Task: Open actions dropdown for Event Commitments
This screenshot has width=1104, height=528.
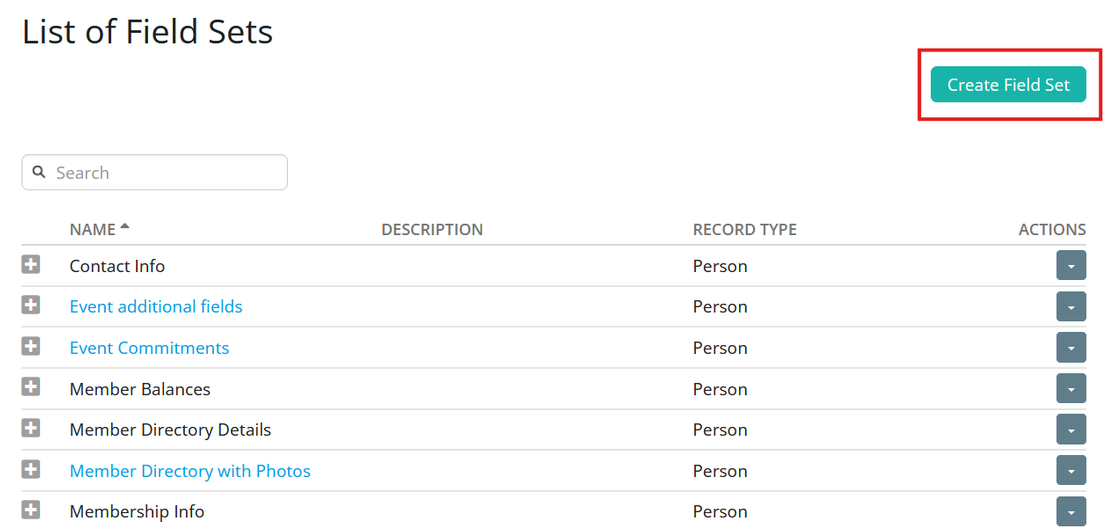Action: click(1071, 348)
